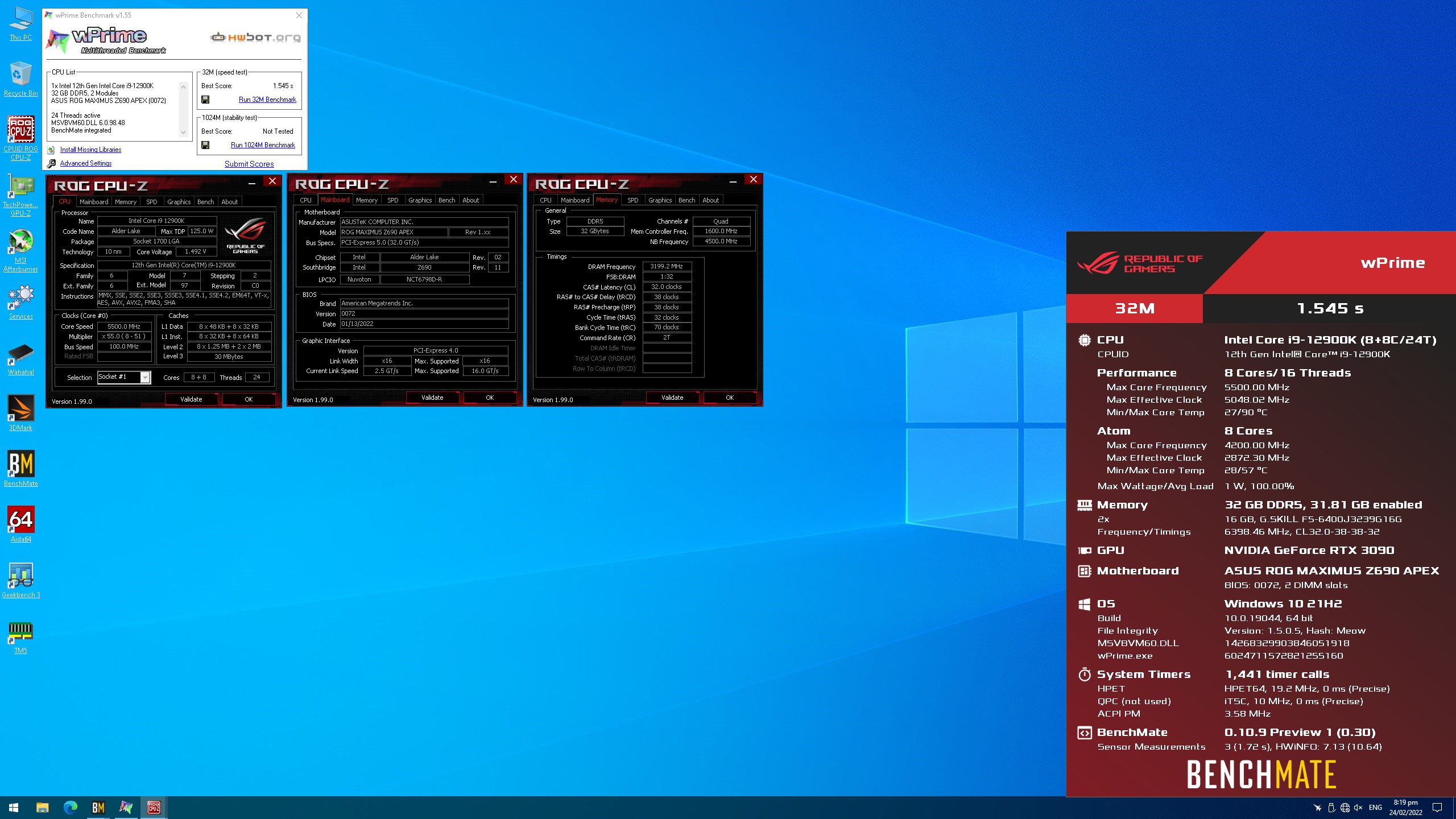Screen dimensions: 1456x819
Task: Click the taskbar clock and date
Action: (1405, 808)
